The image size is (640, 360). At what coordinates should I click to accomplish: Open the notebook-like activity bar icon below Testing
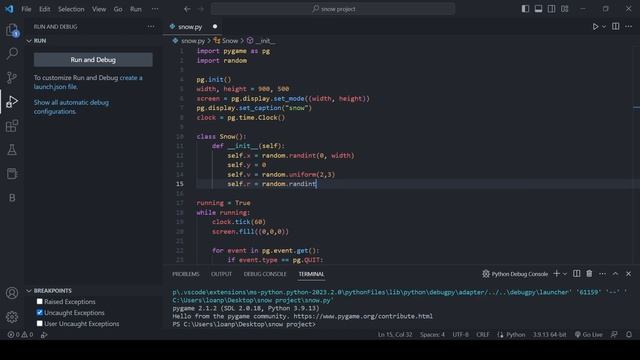click(x=12, y=174)
